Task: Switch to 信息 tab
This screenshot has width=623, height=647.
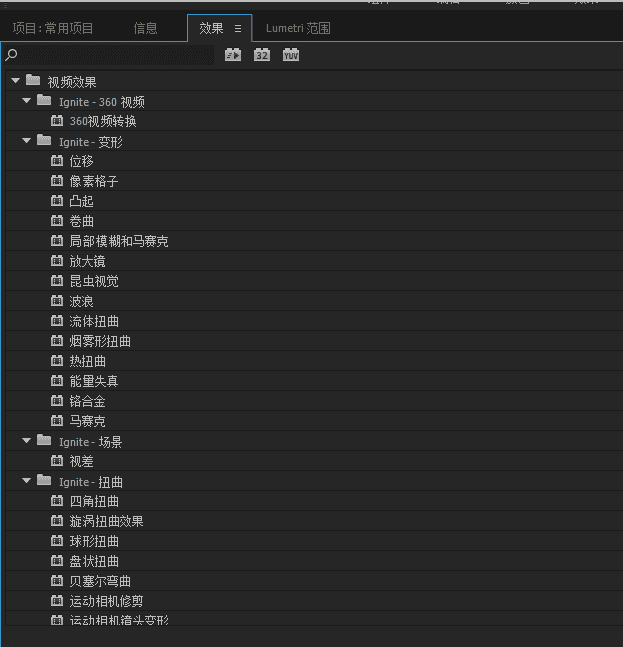Action: 145,28
